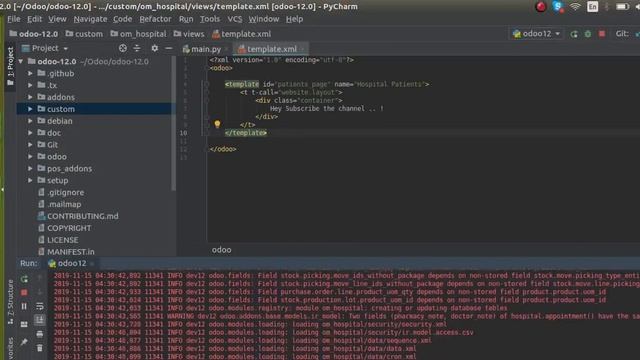Click the Collapse All icon in Project panel
The width and height of the screenshot is (640, 360).
(x=137, y=48)
